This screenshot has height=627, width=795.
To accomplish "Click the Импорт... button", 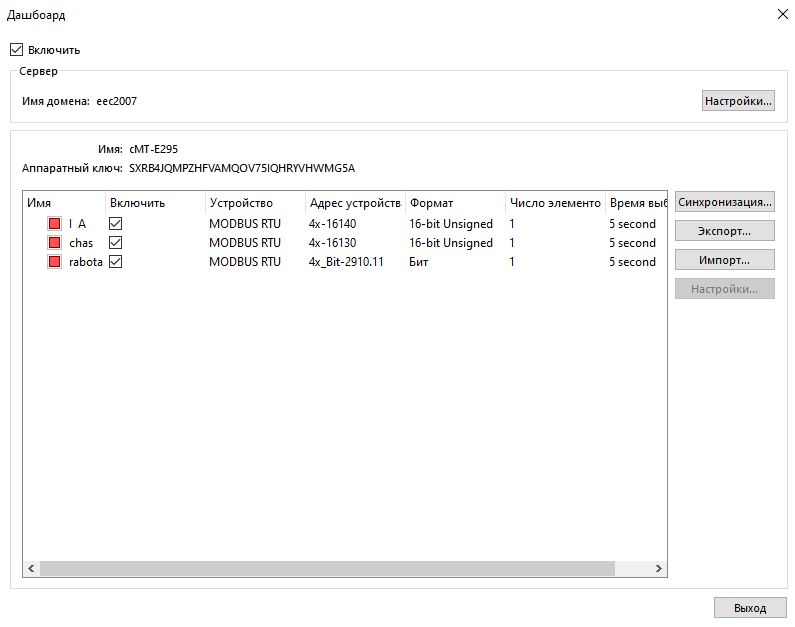I will pos(724,260).
